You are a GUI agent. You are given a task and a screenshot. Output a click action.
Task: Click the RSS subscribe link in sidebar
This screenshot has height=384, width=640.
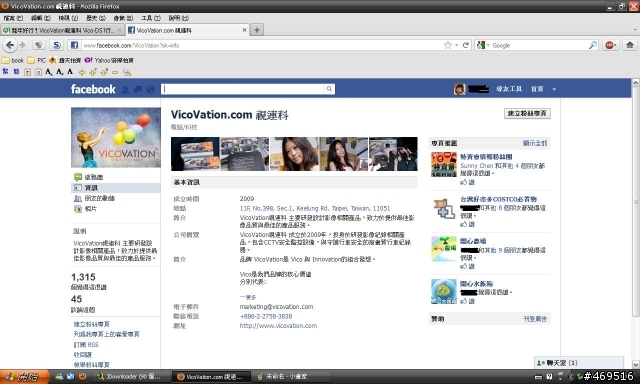tap(86, 344)
